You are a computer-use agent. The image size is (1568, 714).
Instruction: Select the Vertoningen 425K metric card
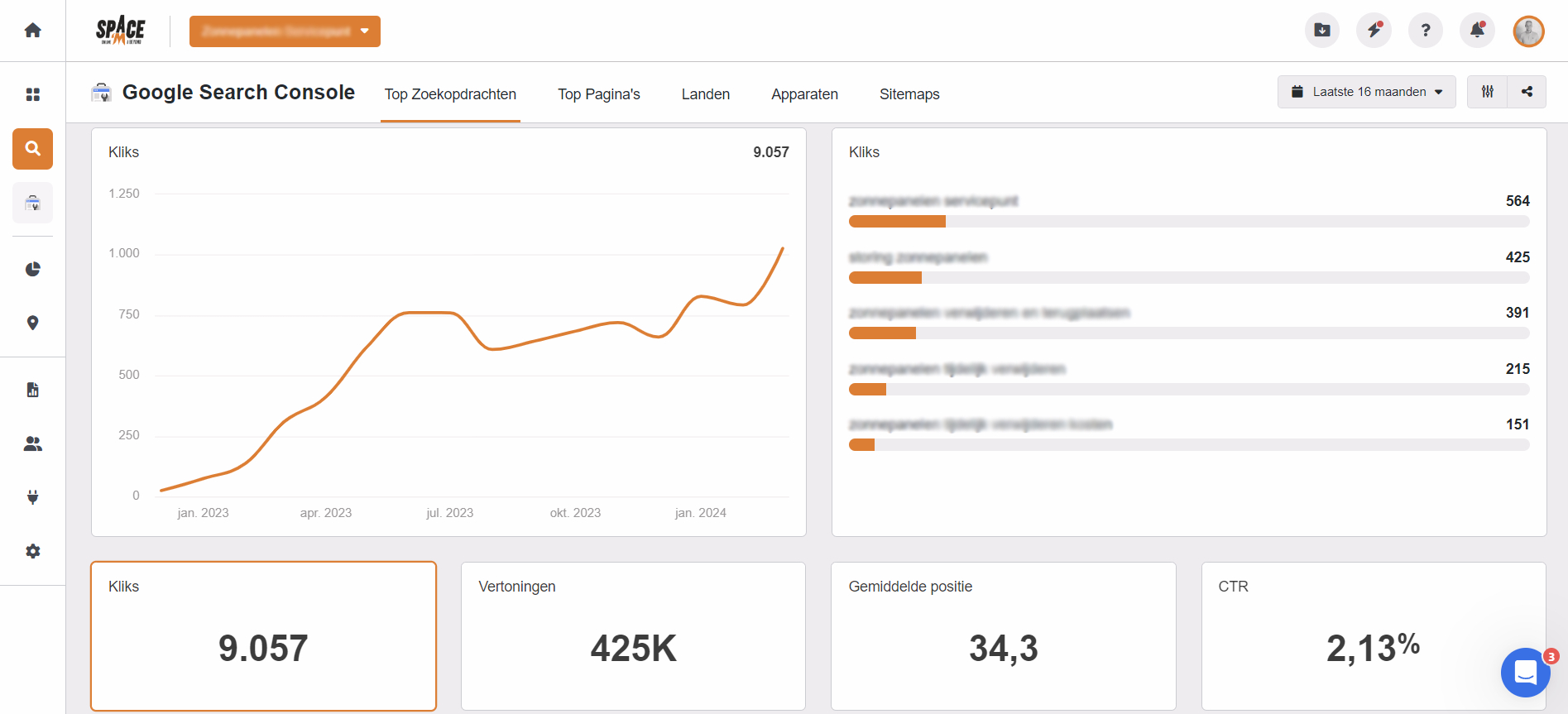tap(633, 636)
